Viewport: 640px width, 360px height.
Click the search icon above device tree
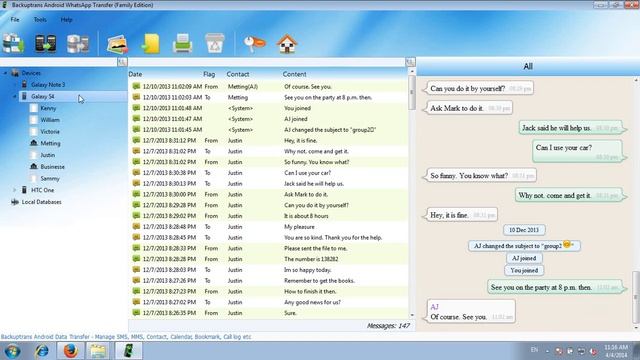(x=122, y=62)
